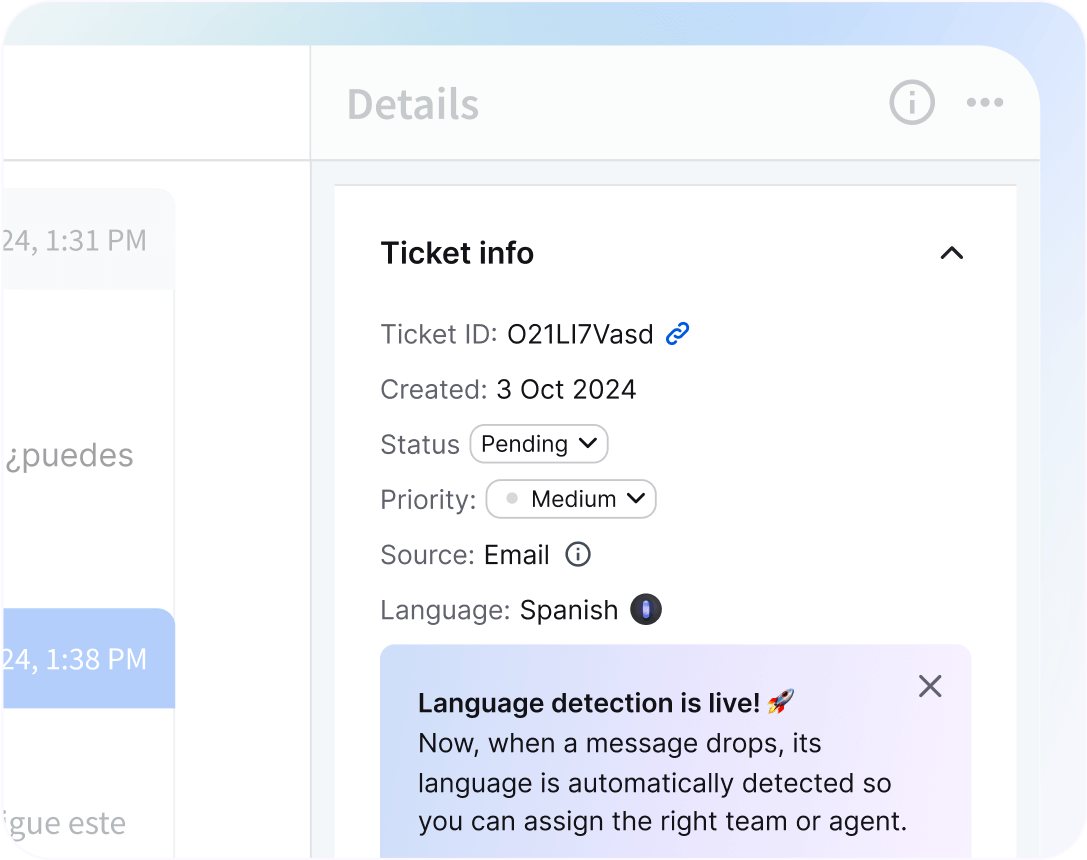Viewport: 1087px width, 860px height.
Task: Click the chevron arrow on Status selector
Action: click(589, 443)
